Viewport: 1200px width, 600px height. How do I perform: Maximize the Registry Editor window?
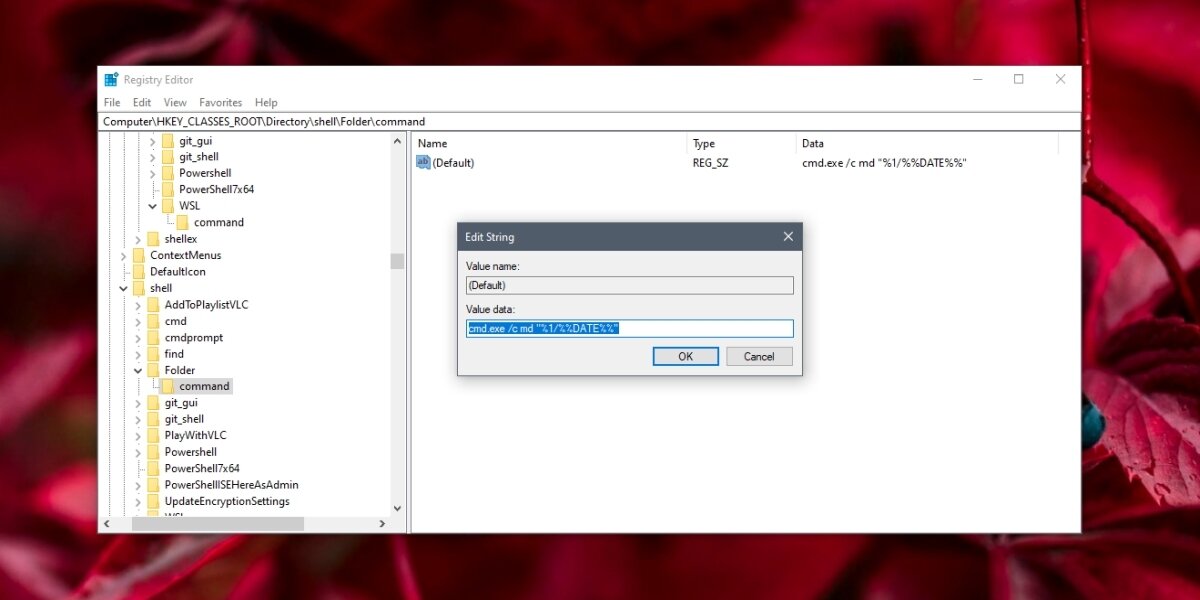1018,80
